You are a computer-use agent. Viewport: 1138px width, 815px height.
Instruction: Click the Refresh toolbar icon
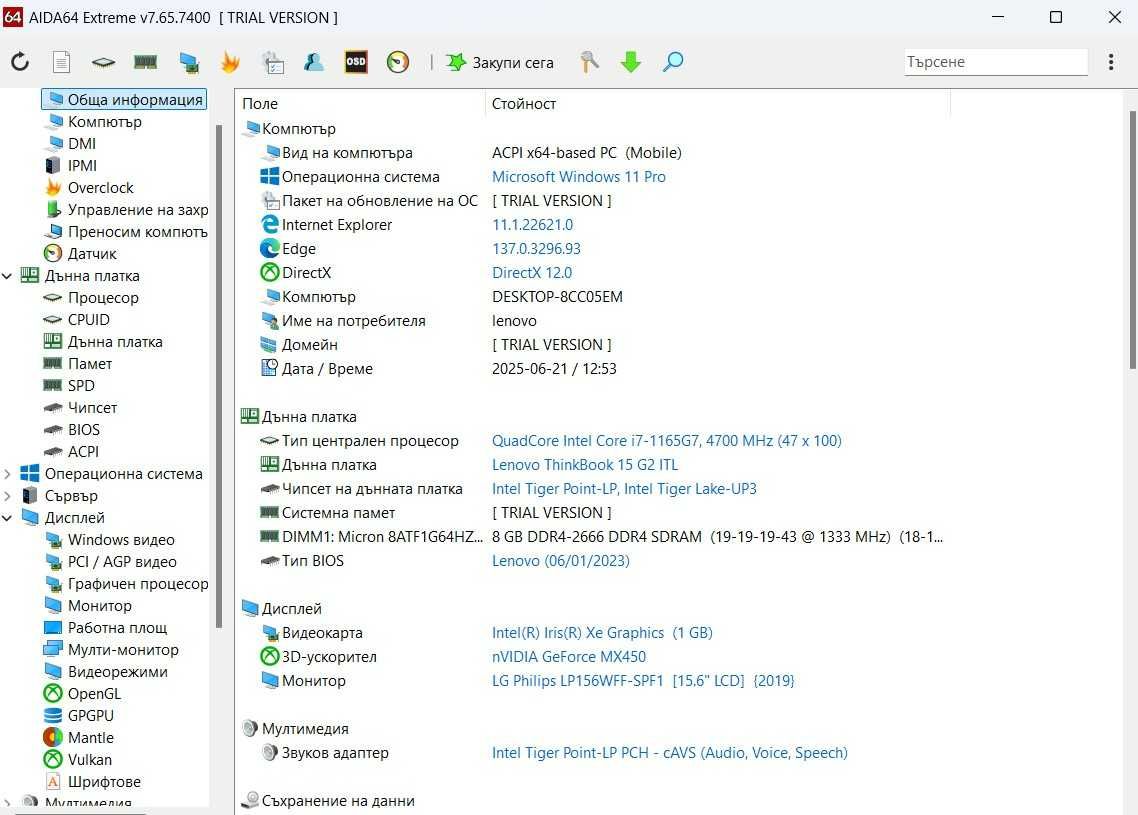click(20, 62)
